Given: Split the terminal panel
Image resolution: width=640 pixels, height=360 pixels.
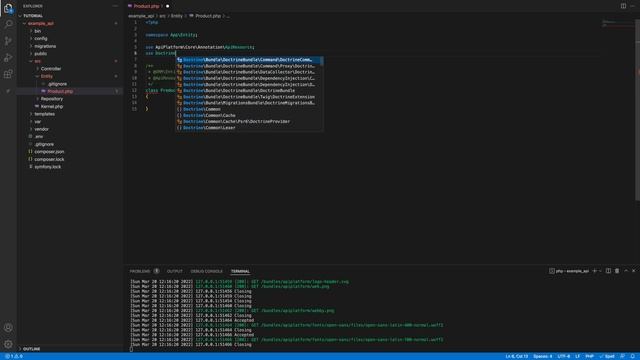Looking at the screenshot, I should point(608,271).
